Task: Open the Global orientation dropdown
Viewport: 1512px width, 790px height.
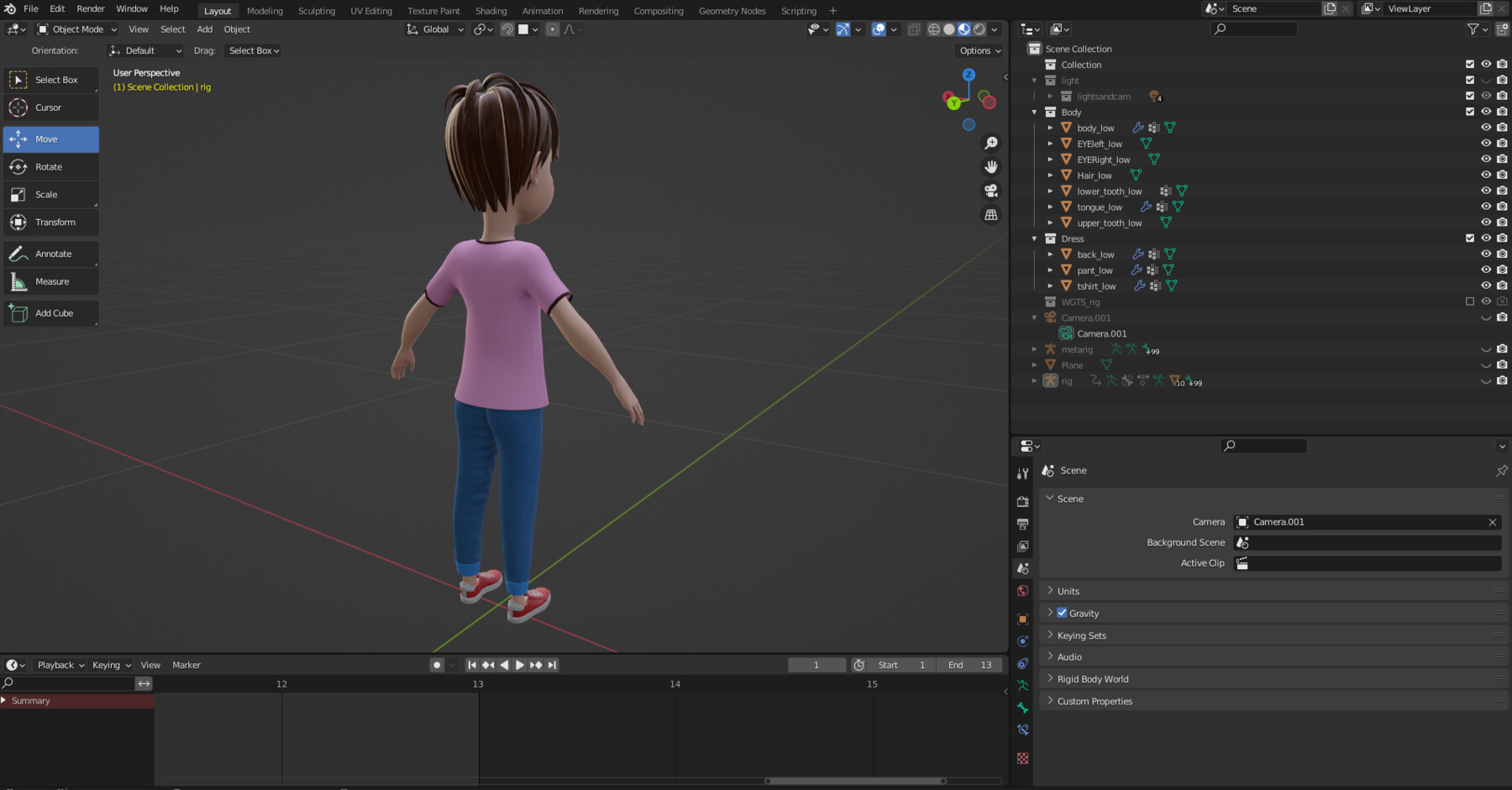Action: tap(434, 29)
